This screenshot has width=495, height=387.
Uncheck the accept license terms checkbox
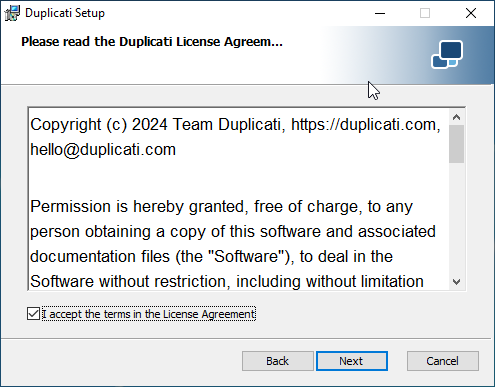[33, 314]
